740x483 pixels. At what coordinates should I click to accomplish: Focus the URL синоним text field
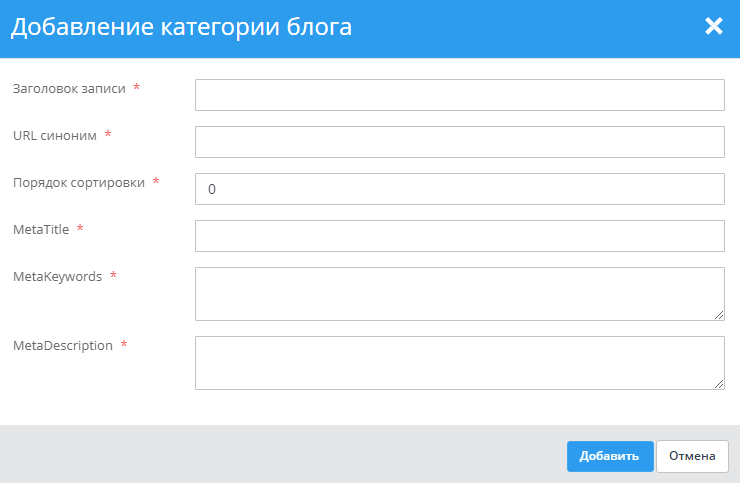460,142
